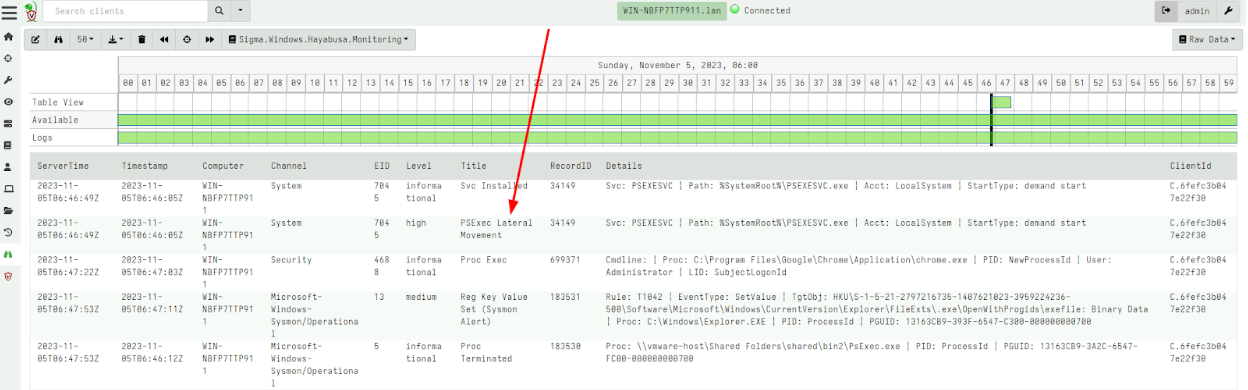Viewport: 1248px width, 390px height.
Task: Click the Level column header
Action: click(419, 166)
